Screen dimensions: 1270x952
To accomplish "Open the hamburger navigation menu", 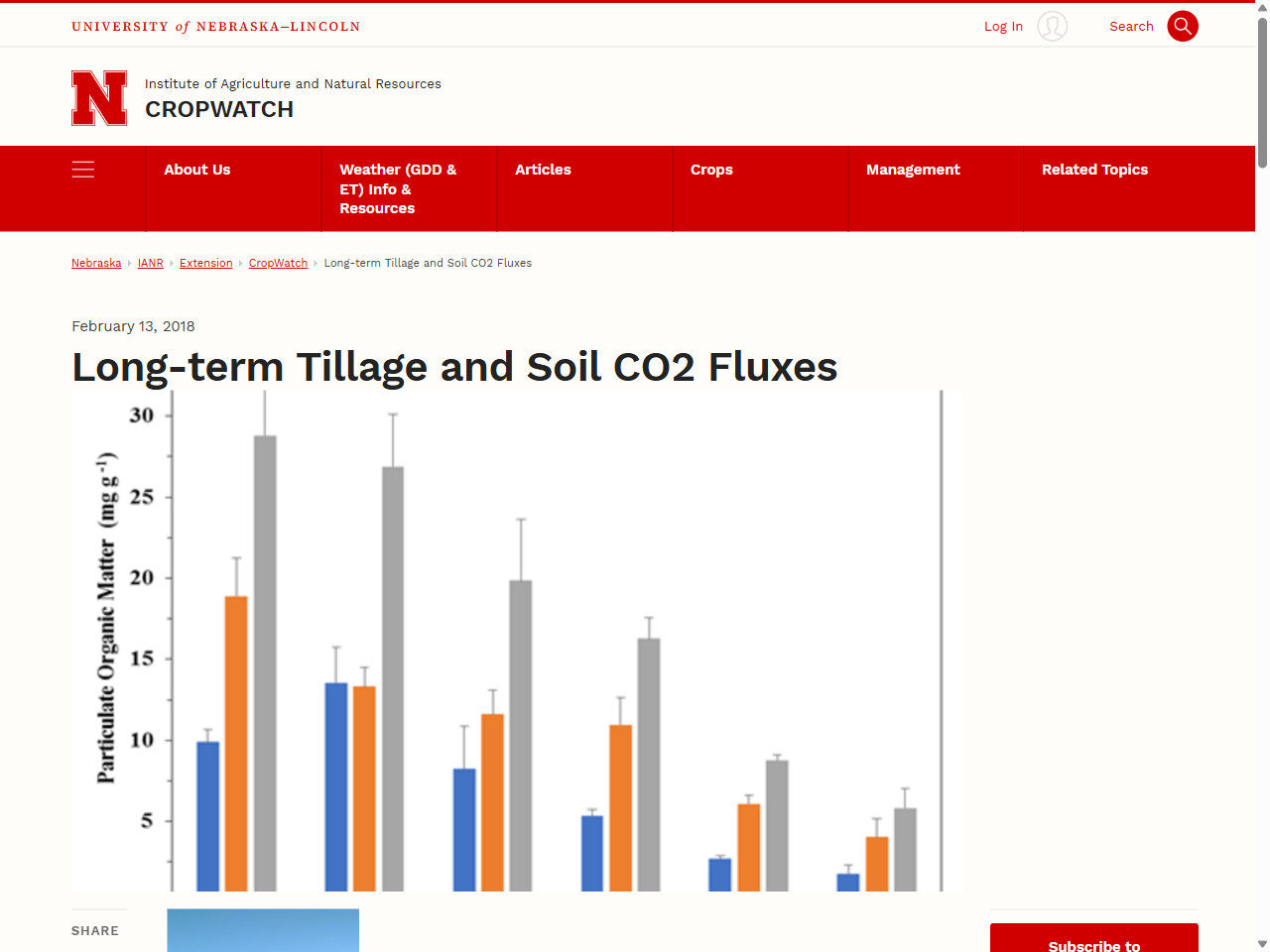I will (83, 170).
